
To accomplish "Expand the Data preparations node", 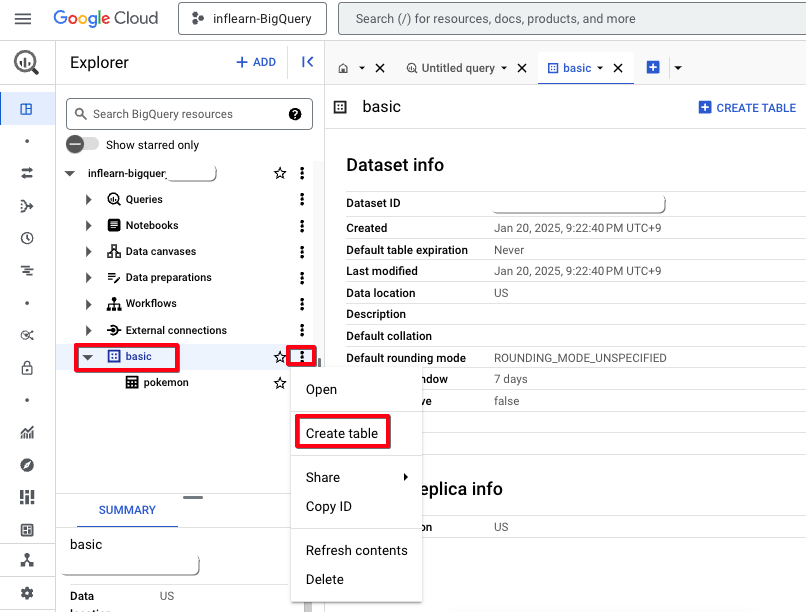I will click(88, 278).
